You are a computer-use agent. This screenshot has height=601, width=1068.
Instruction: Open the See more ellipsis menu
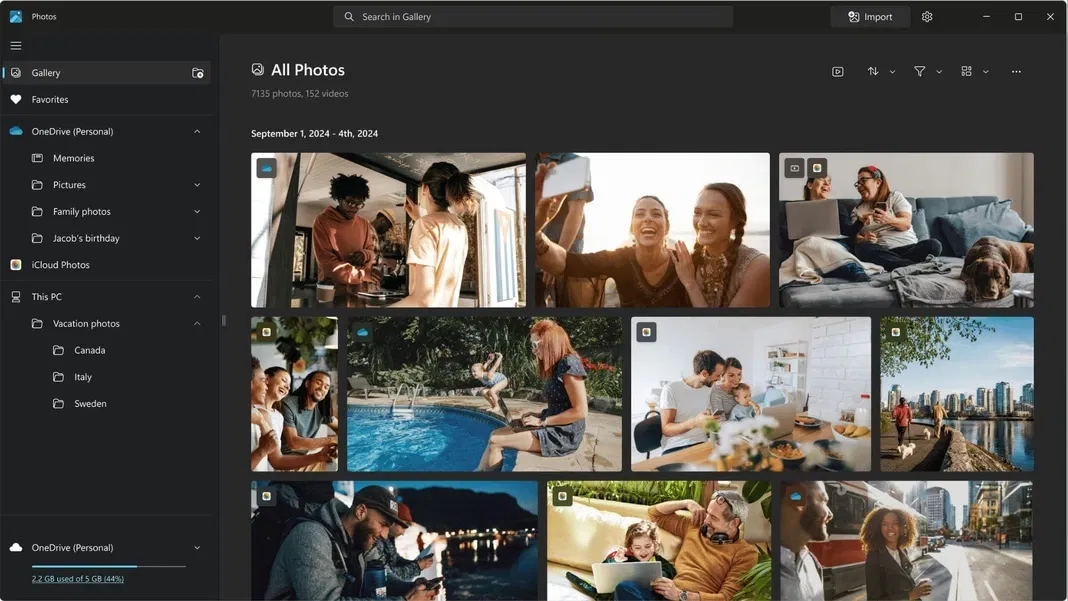(1016, 71)
